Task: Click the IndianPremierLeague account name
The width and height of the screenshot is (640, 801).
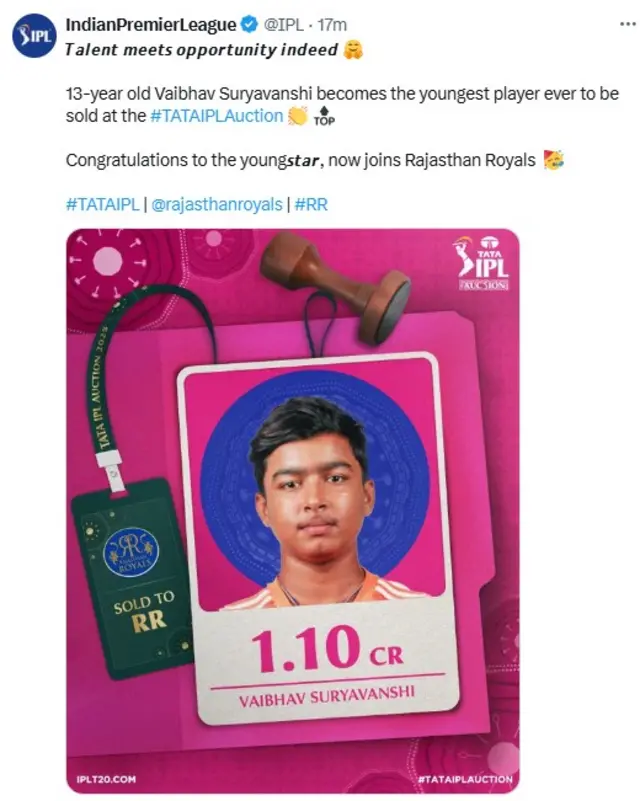Action: click(151, 25)
